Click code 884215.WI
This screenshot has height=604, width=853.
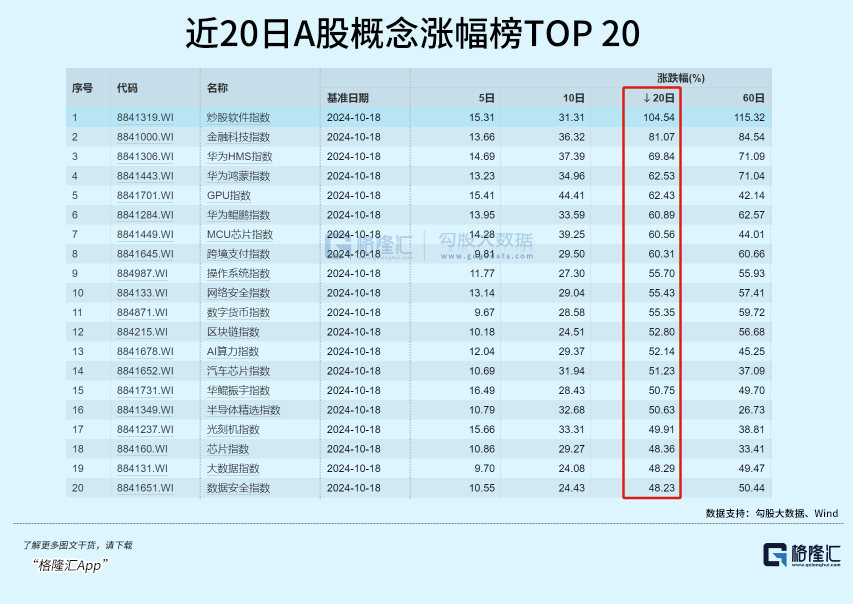pyautogui.click(x=143, y=332)
